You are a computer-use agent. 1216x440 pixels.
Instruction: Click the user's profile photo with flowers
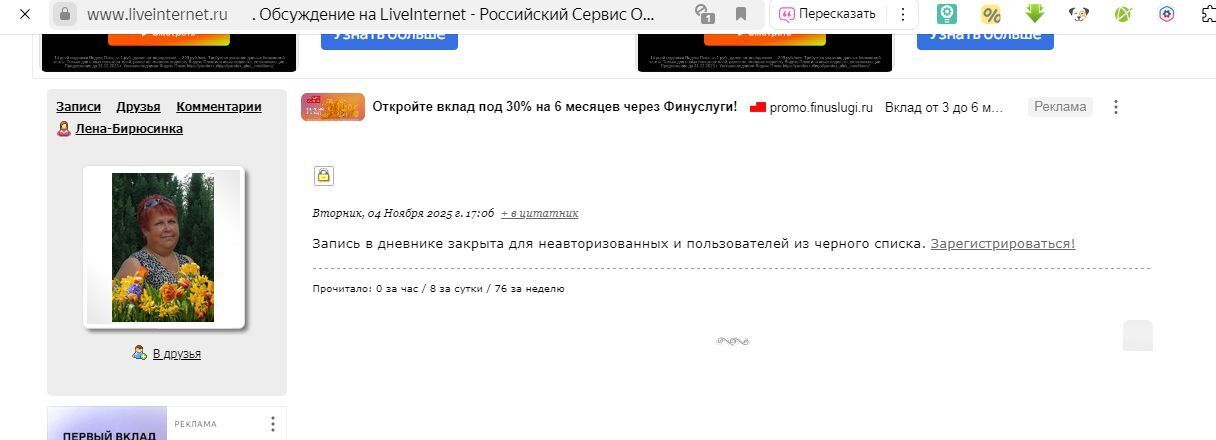(x=163, y=247)
